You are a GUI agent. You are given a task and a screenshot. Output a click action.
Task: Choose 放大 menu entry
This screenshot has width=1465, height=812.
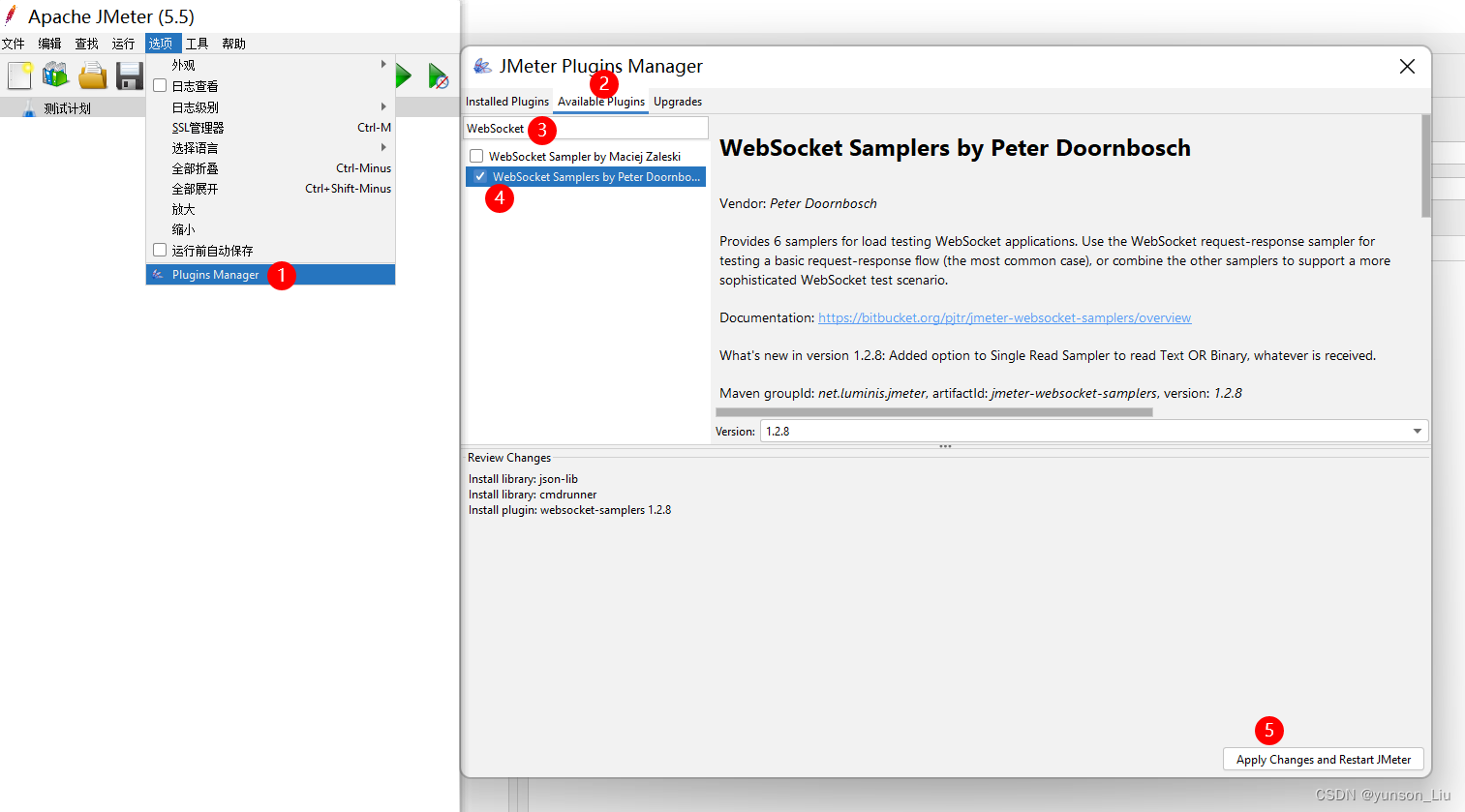coord(270,208)
